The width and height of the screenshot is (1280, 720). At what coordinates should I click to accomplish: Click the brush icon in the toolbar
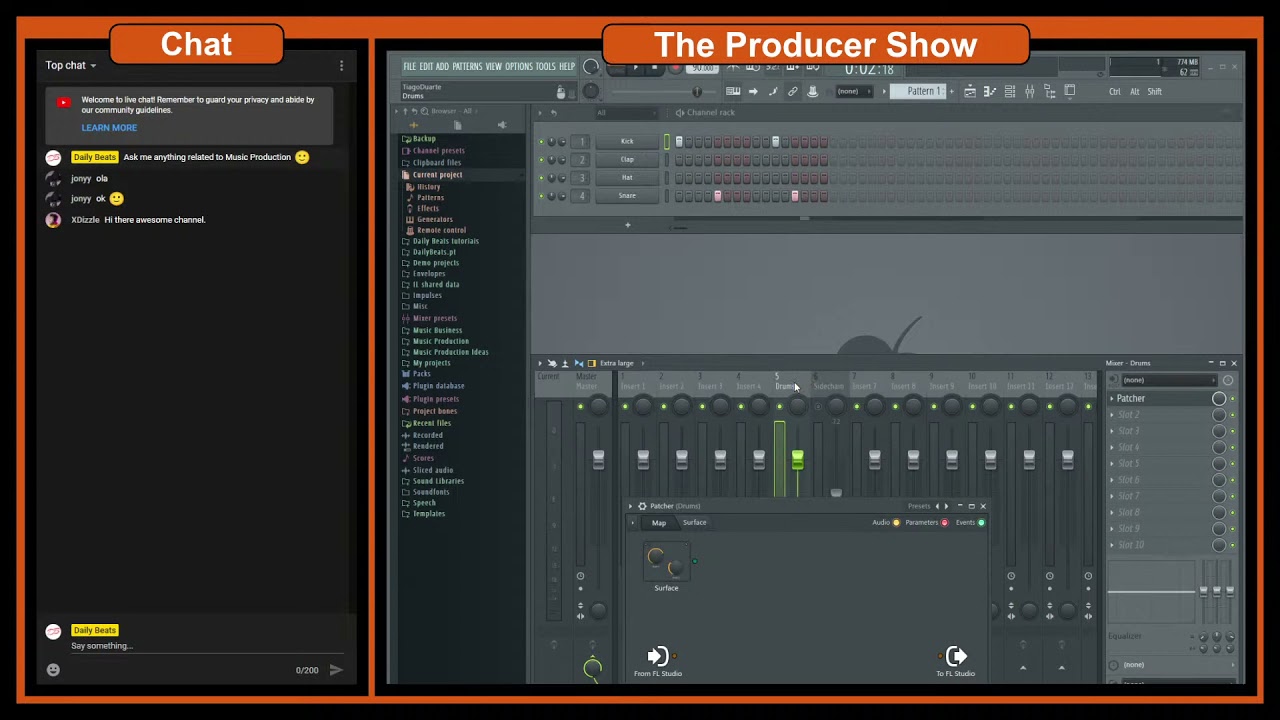click(773, 92)
